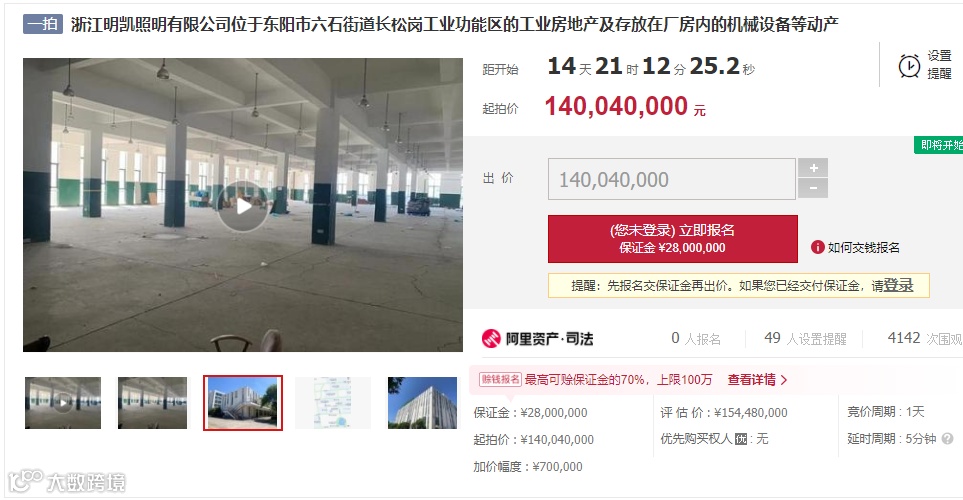Select the highlighted building exterior thumbnail
The width and height of the screenshot is (963, 500).
click(x=243, y=403)
